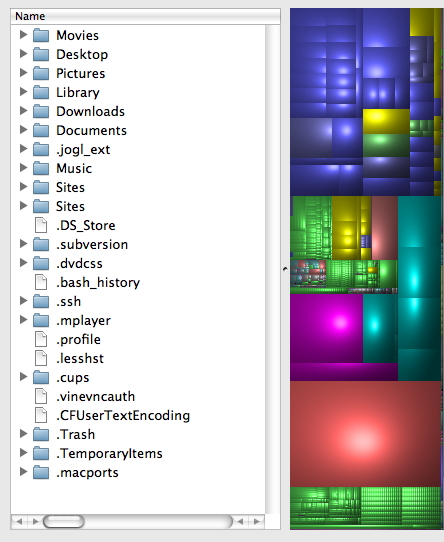Select the Library folder icon
Image resolution: width=444 pixels, height=542 pixels.
tap(41, 92)
